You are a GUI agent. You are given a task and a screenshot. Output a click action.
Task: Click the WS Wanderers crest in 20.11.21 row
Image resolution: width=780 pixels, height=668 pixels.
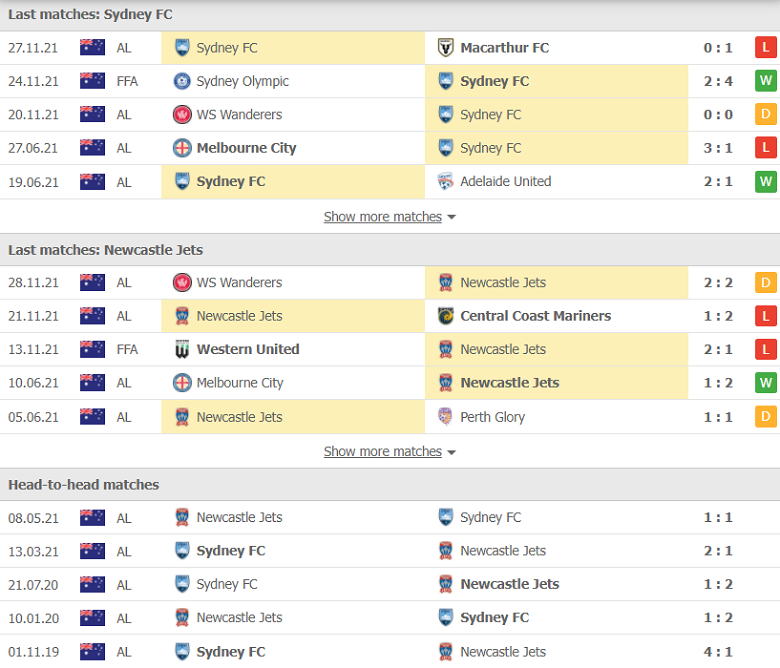point(182,114)
